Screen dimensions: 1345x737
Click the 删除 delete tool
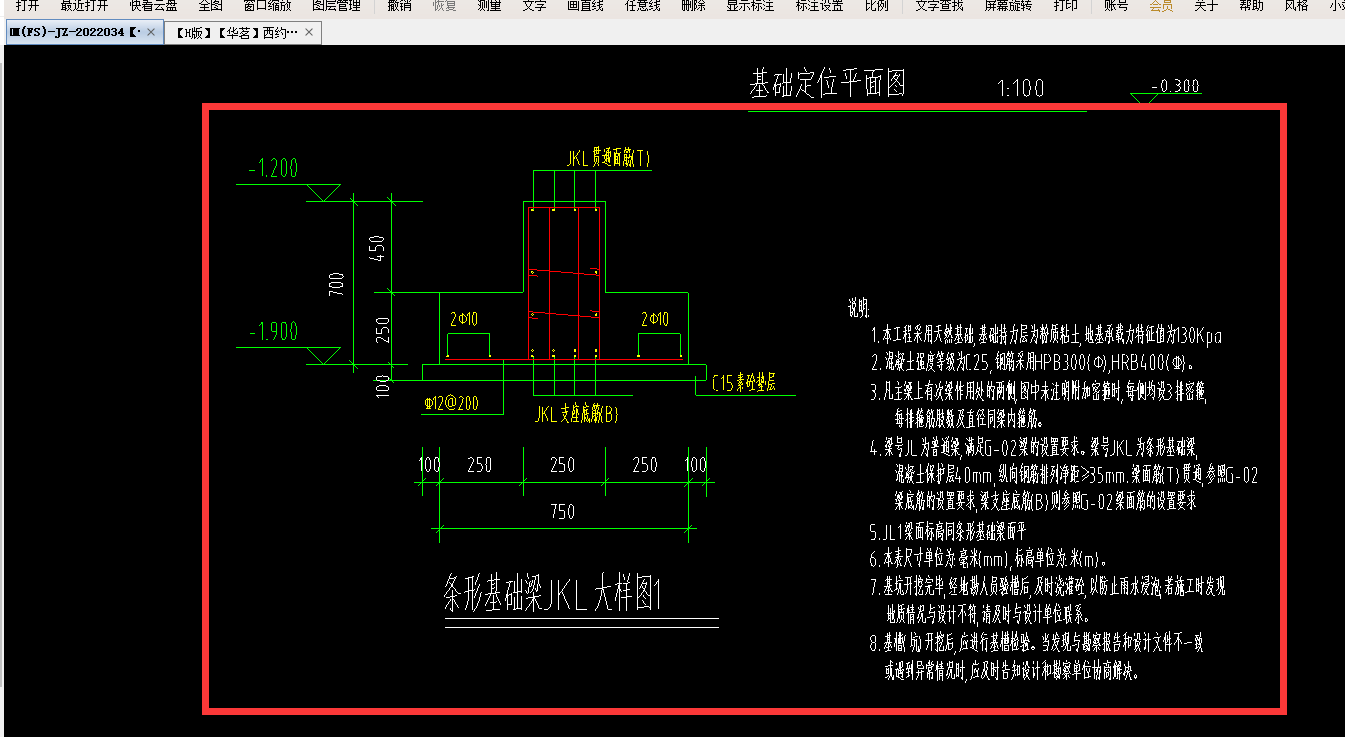693,6
